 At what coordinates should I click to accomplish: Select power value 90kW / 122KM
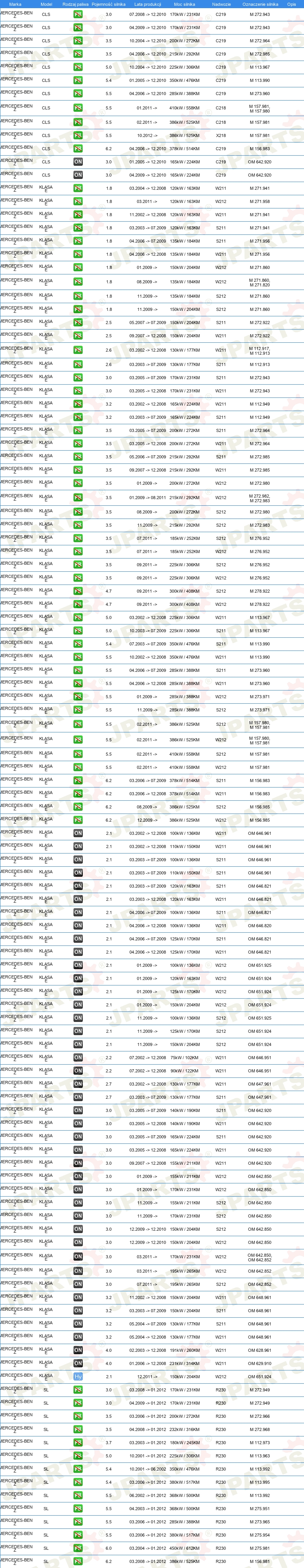185,1071
